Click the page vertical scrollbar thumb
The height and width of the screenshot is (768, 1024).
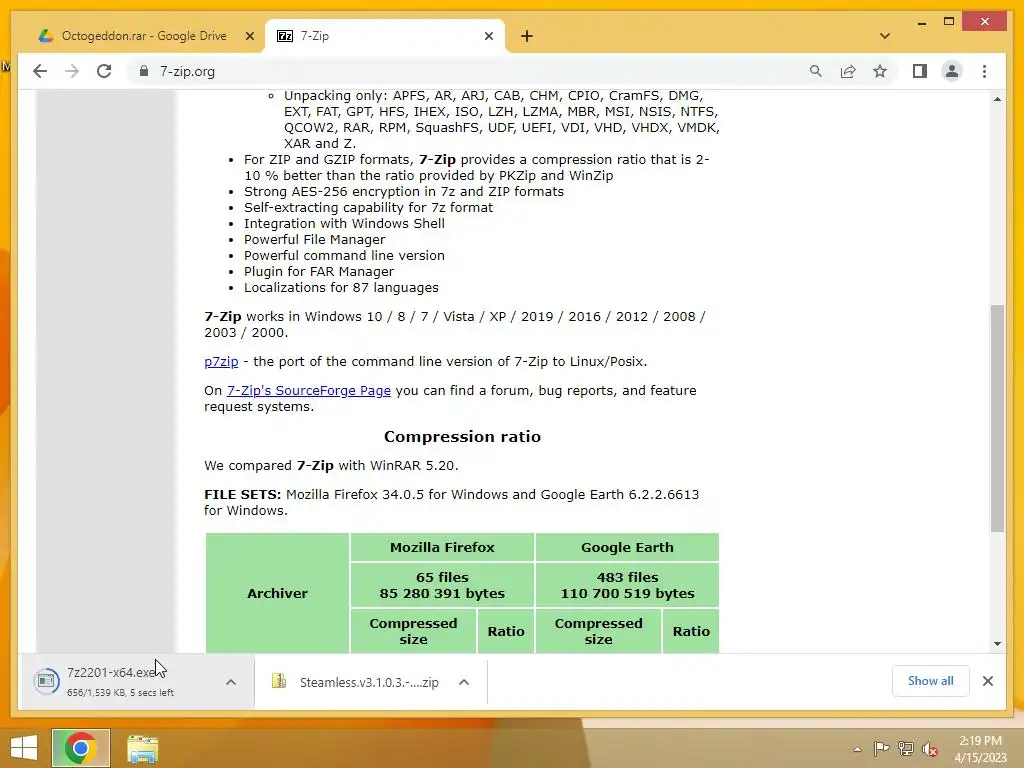(997, 418)
